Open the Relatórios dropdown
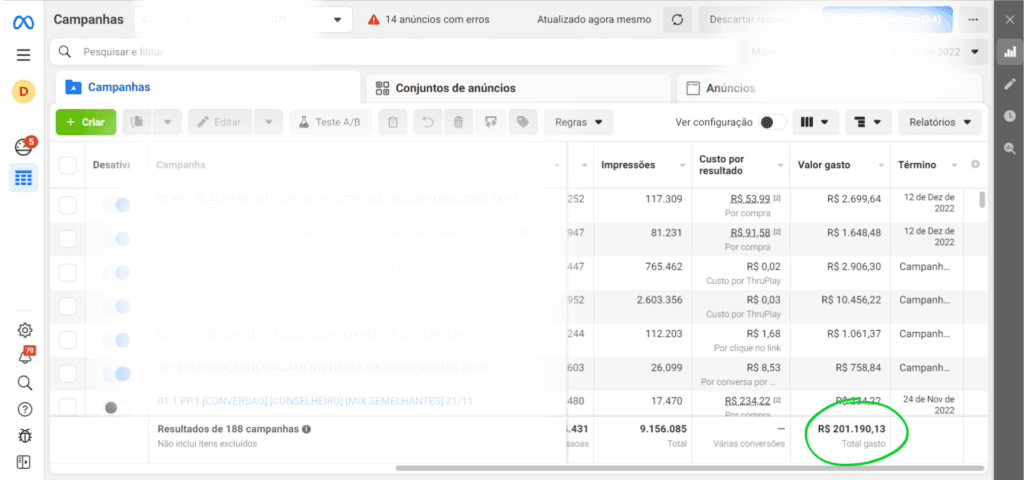 [939, 122]
